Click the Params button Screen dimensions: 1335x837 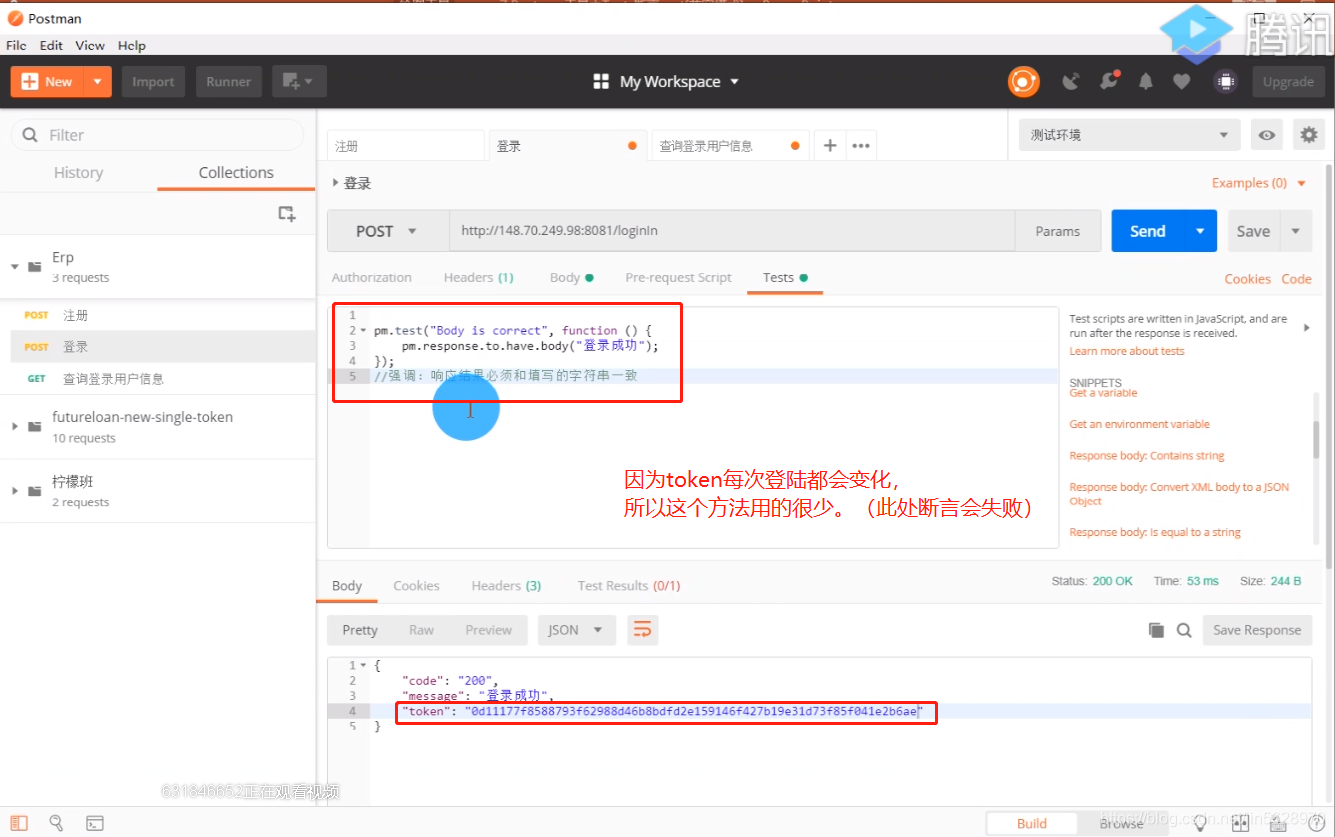[x=1058, y=231]
